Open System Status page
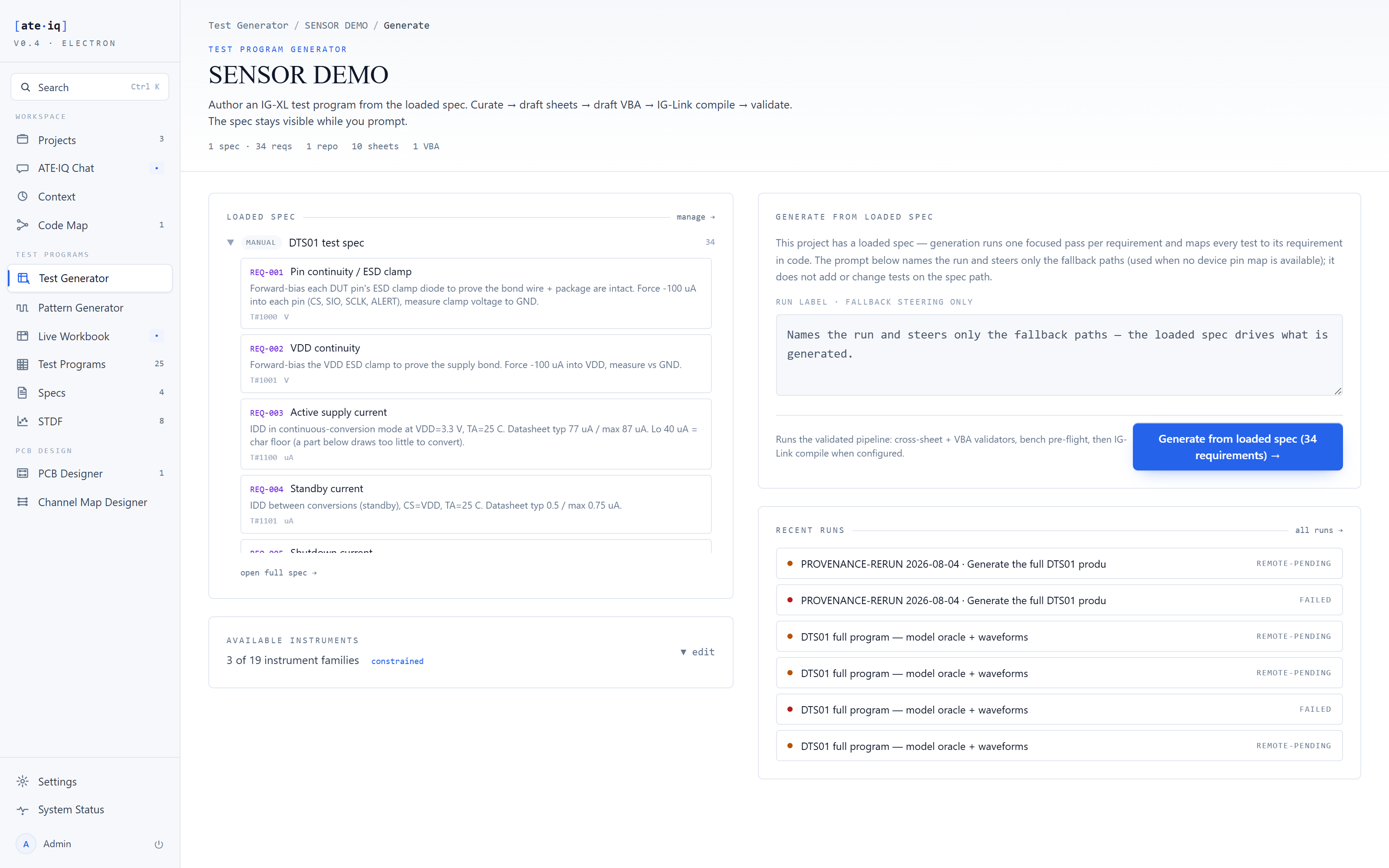This screenshot has width=1389, height=868. coord(90,810)
